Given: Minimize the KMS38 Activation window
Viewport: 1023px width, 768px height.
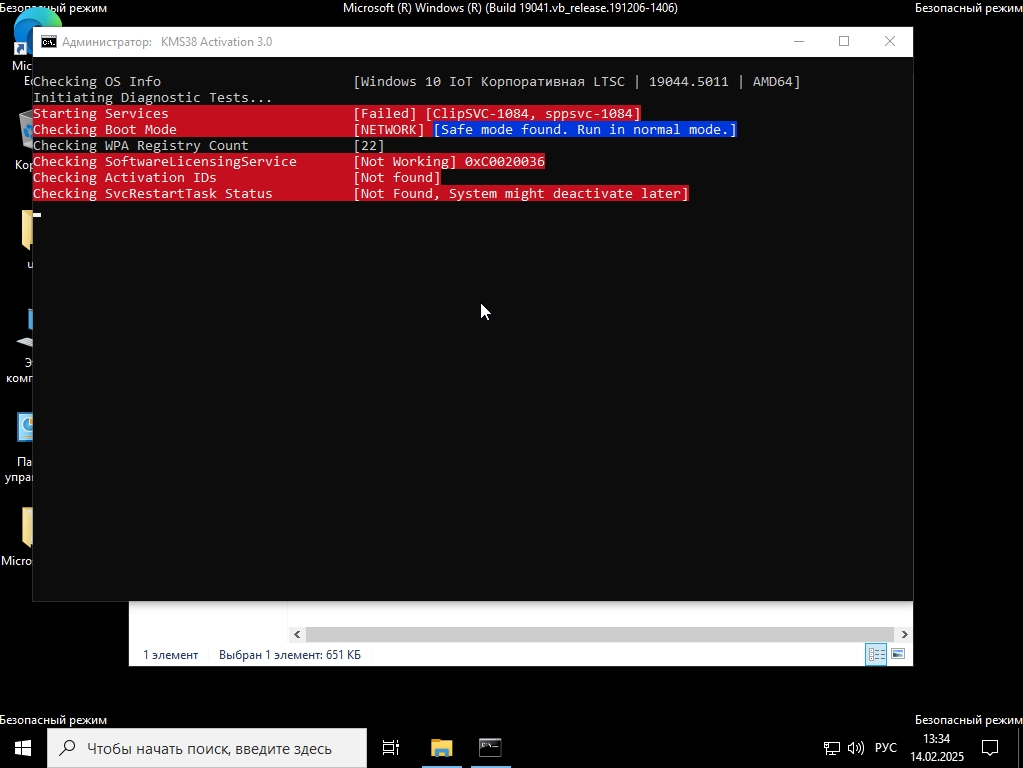Looking at the screenshot, I should coord(799,41).
